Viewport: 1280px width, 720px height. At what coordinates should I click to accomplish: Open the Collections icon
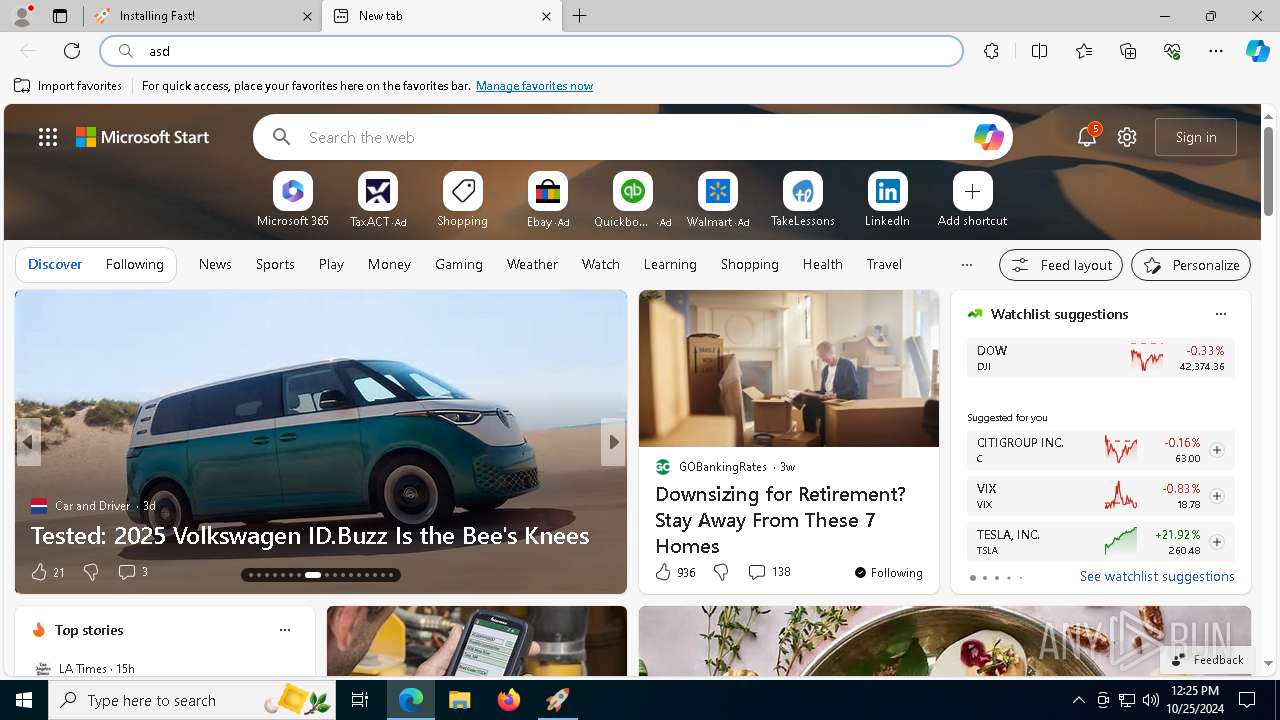point(1128,51)
